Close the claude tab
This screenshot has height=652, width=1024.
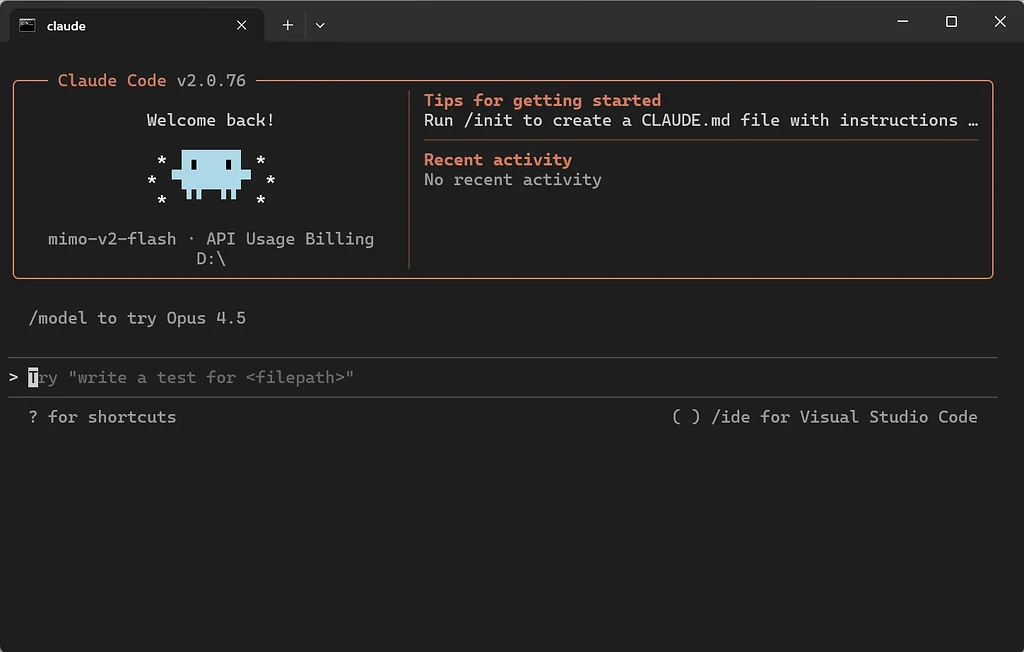(242, 25)
